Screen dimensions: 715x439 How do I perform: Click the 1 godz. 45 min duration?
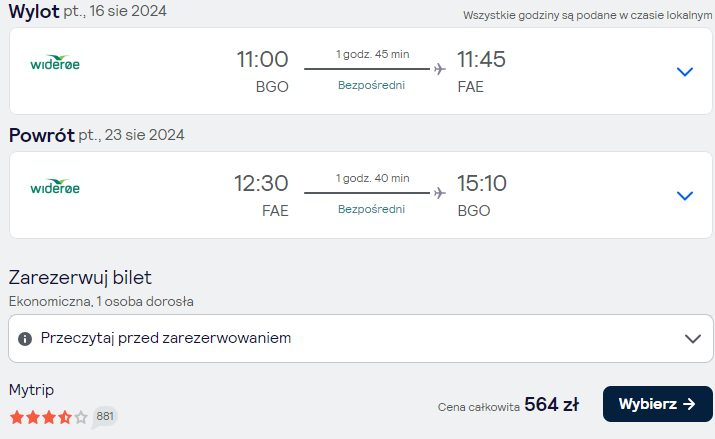click(373, 54)
